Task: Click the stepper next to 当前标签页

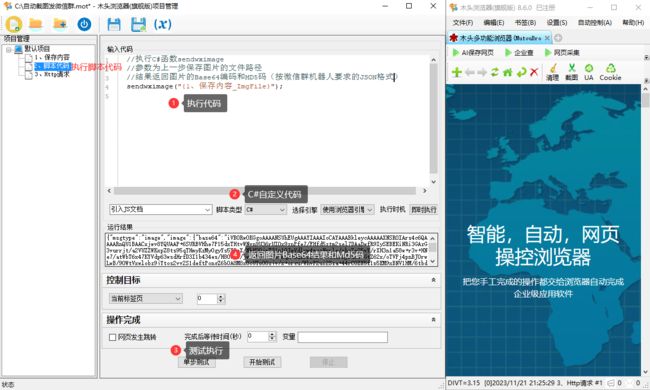Action: click(x=221, y=298)
